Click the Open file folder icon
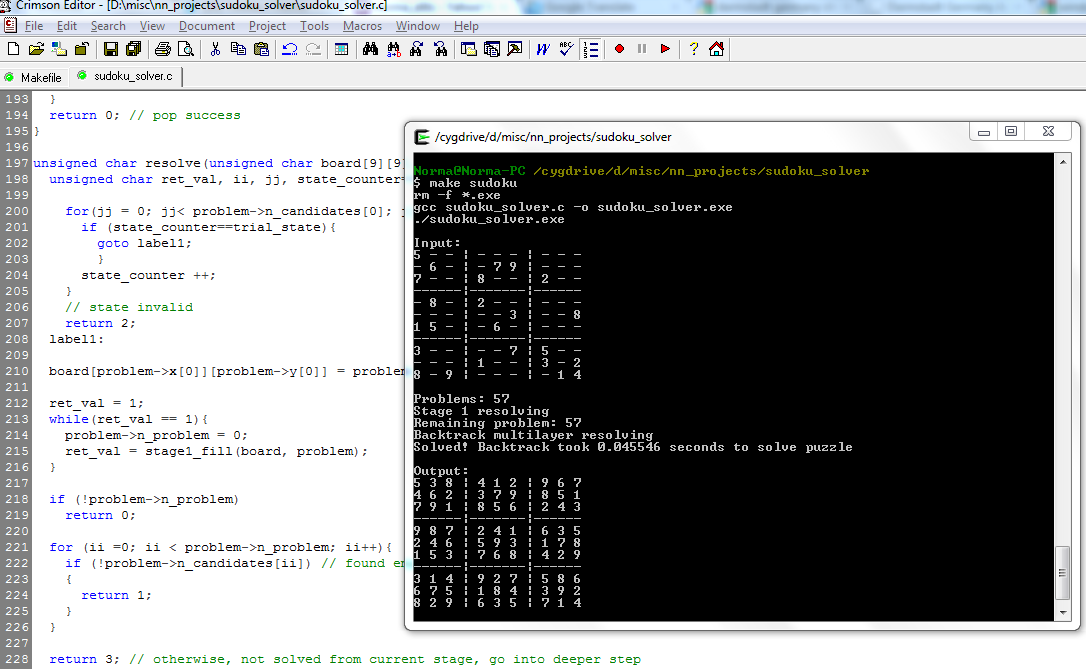The width and height of the screenshot is (1086, 669). click(36, 49)
